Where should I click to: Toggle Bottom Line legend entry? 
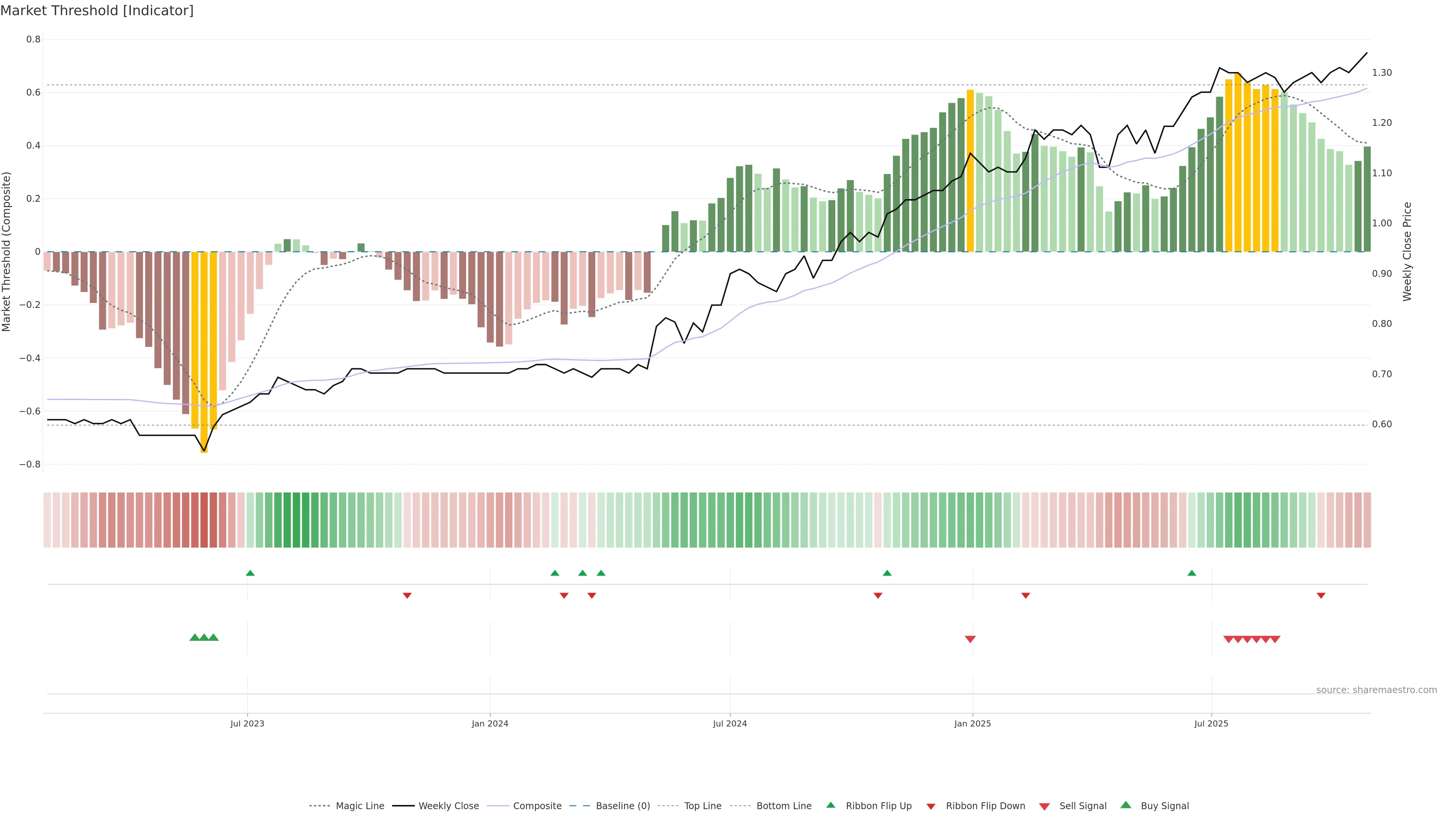point(783,806)
